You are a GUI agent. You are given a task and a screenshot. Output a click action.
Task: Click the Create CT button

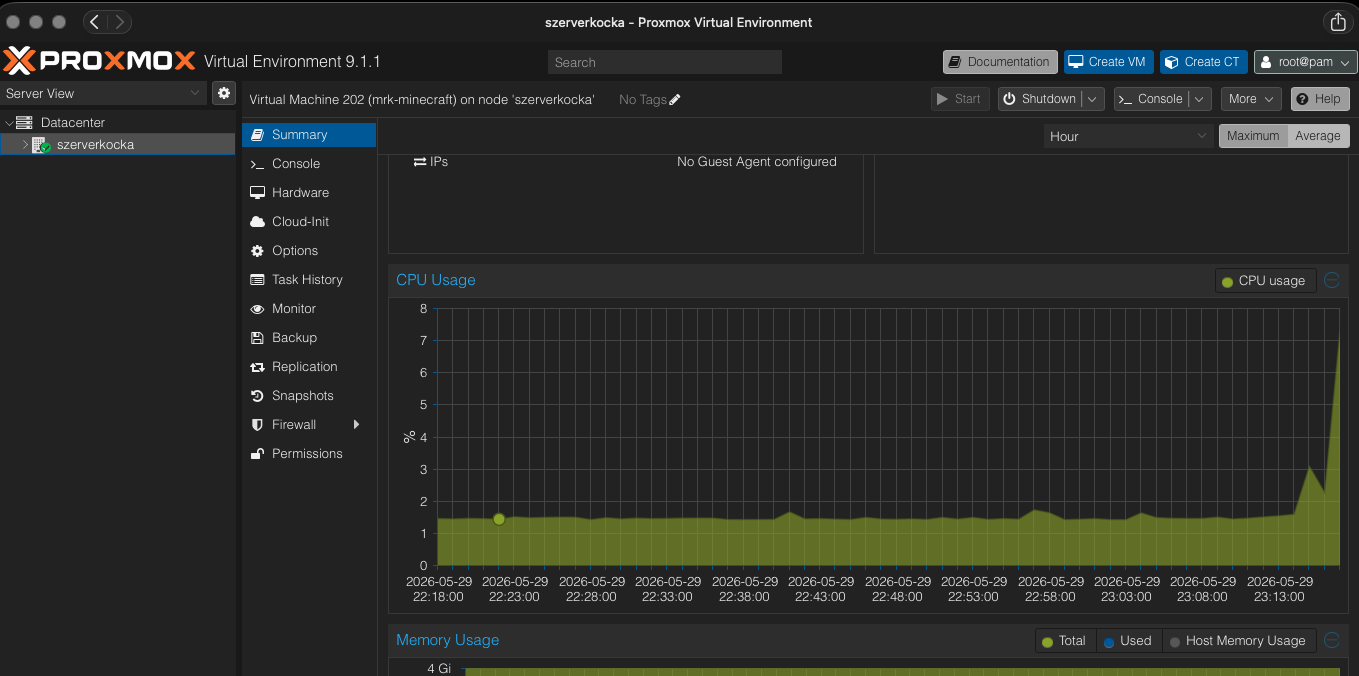click(1203, 62)
